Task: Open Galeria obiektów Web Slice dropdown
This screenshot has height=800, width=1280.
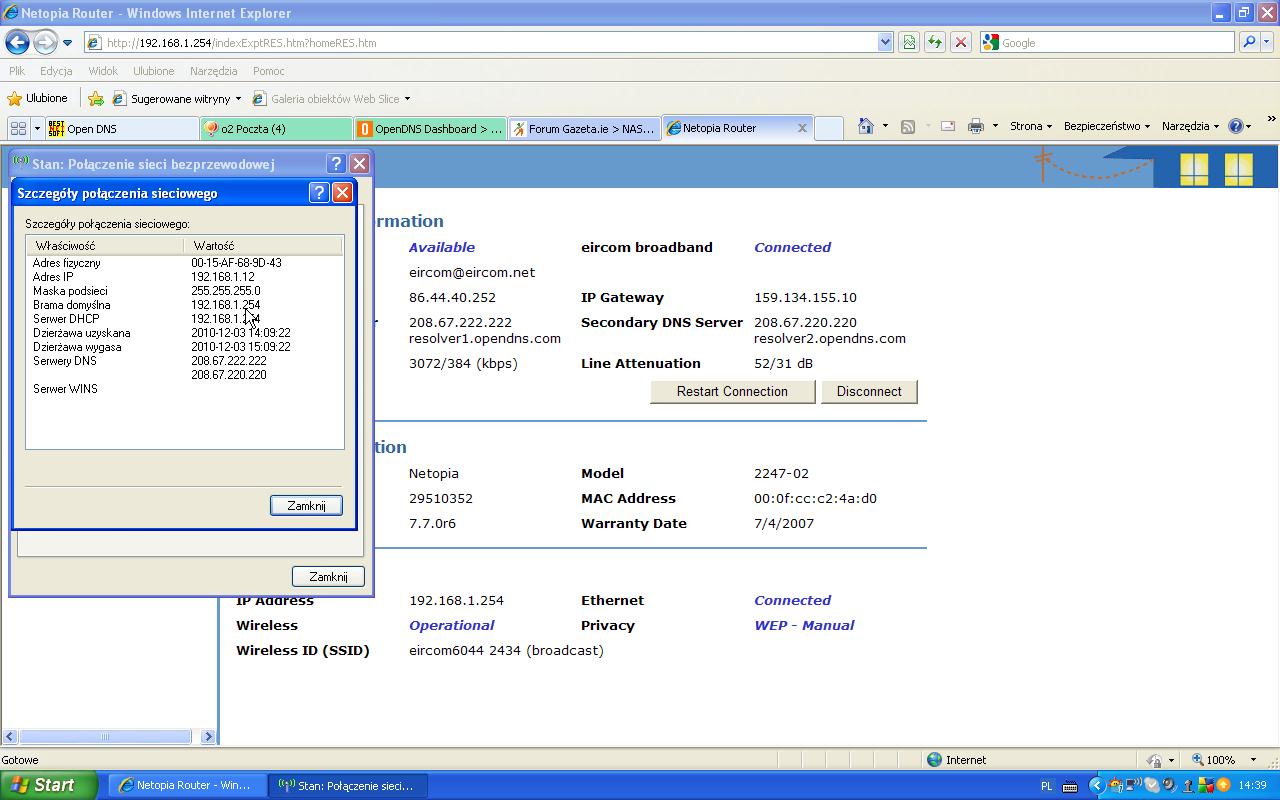Action: pos(331,99)
